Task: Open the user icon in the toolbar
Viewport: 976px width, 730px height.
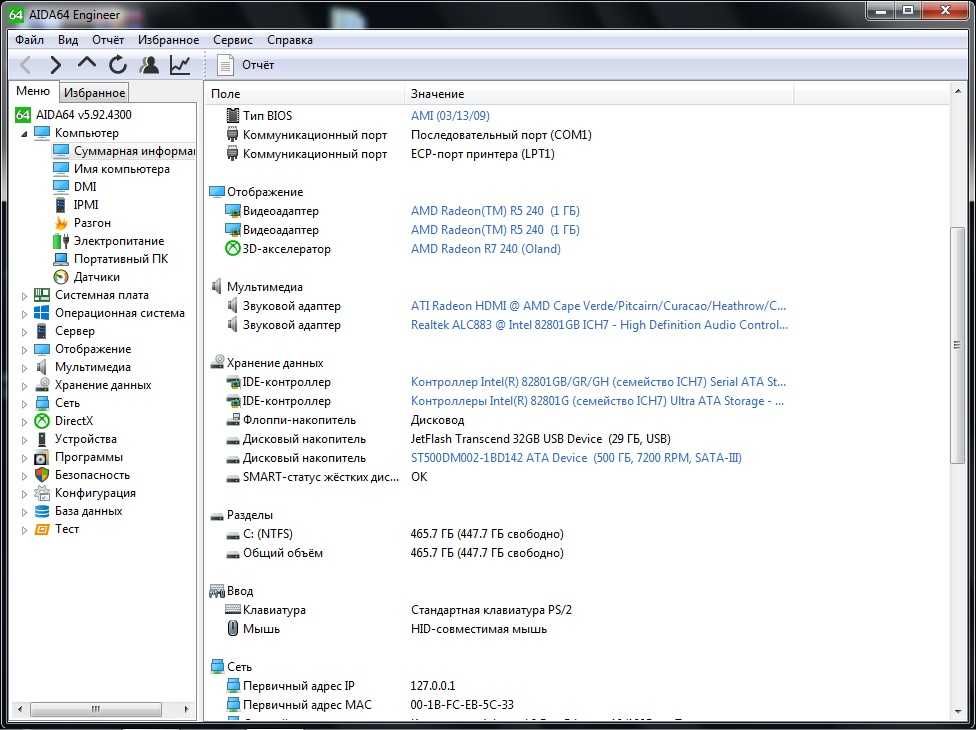Action: tap(149, 65)
